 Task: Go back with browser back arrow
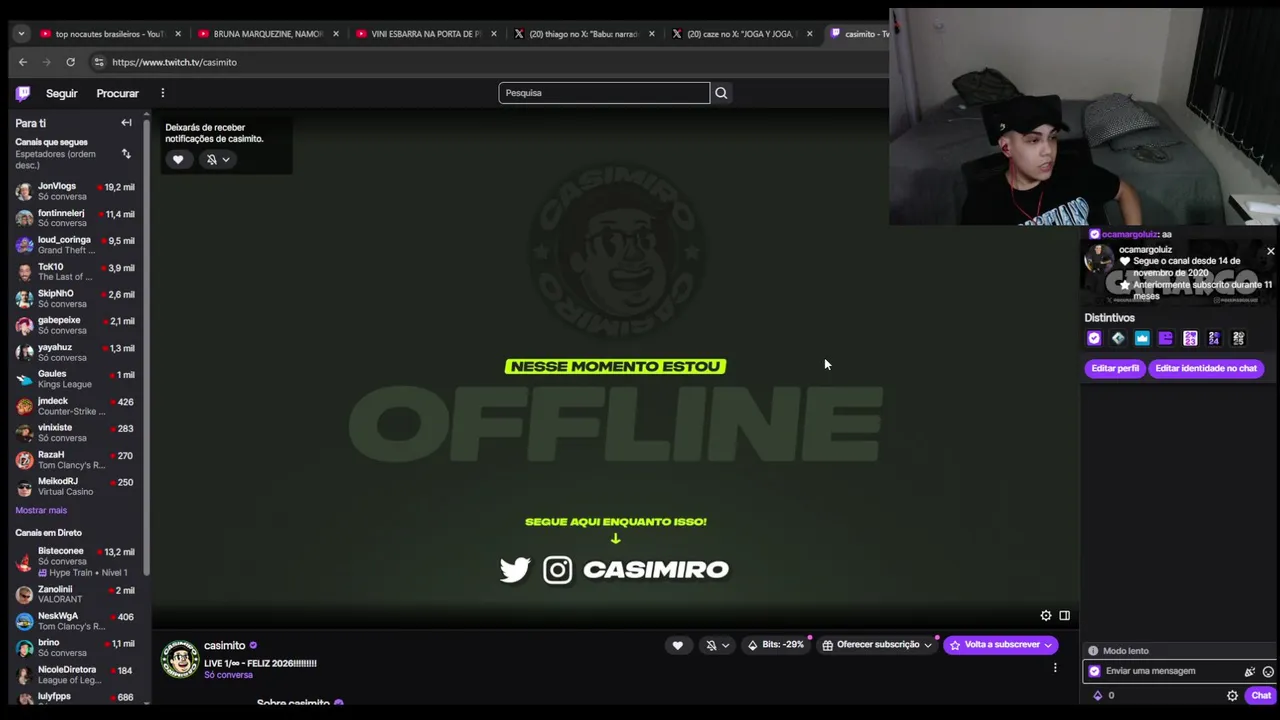23,62
